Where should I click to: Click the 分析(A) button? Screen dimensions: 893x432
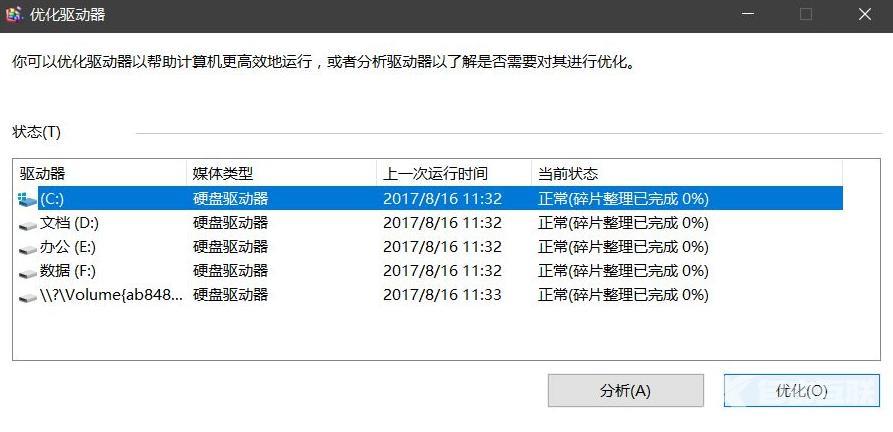pyautogui.click(x=626, y=390)
